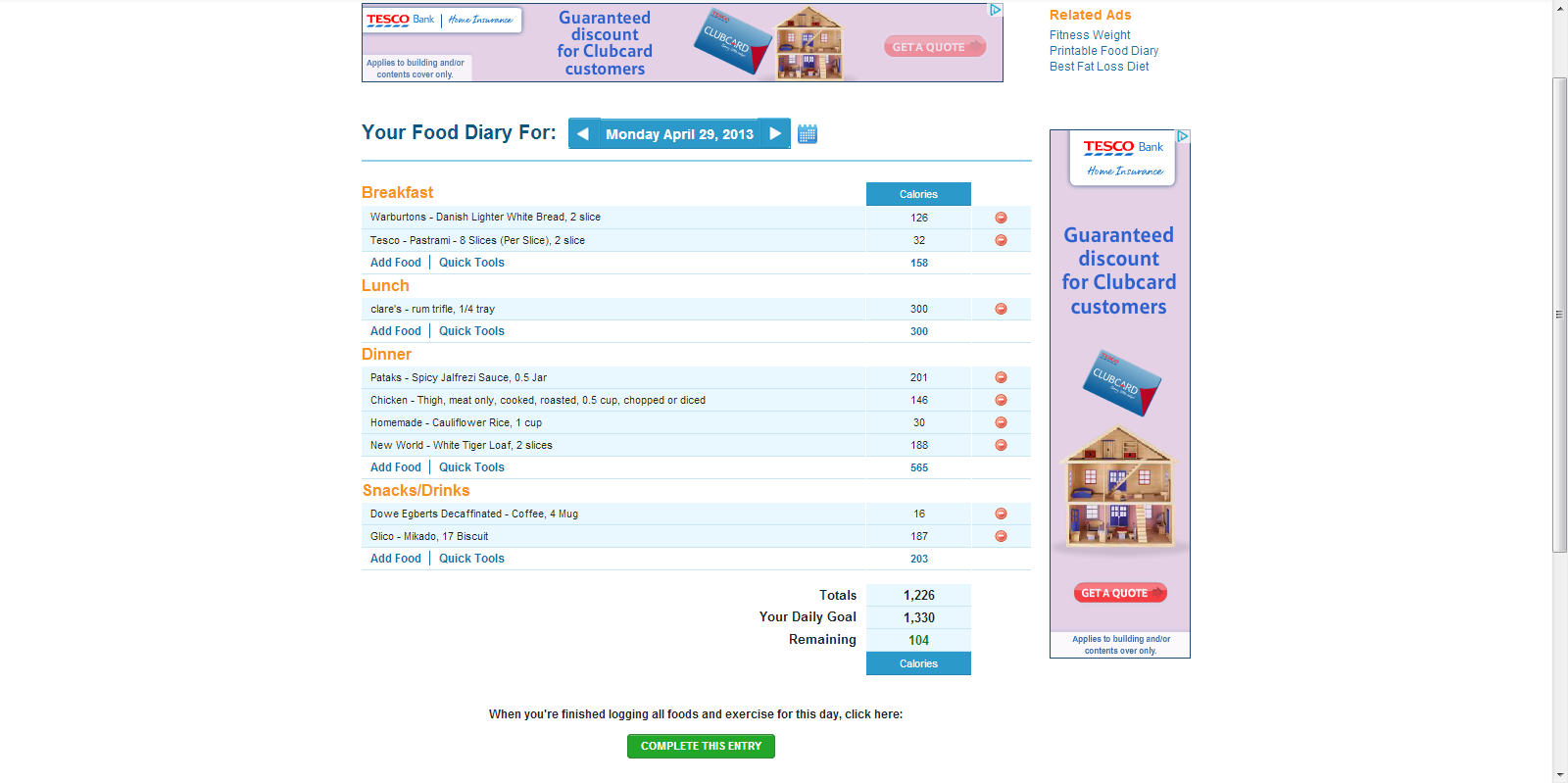Click Glico Mikado 17 Biscuit item

(429, 536)
